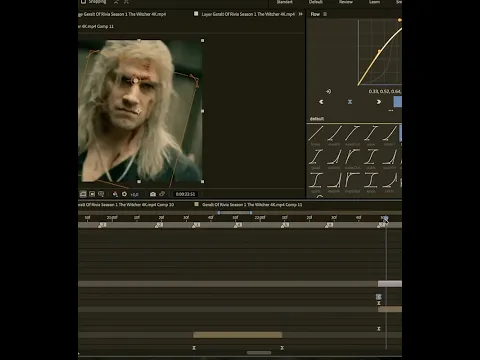Viewport: 480px width, 360px height.
Task: Select the tan layer bar in timeline
Action: tap(238, 335)
